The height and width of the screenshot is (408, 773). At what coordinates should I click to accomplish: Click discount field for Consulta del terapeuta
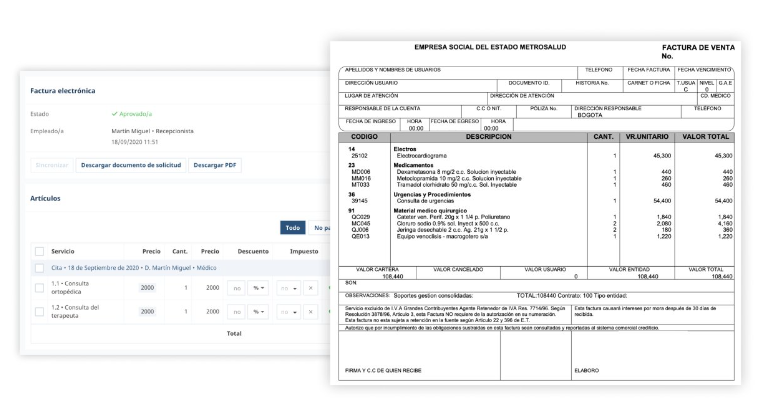(237, 311)
